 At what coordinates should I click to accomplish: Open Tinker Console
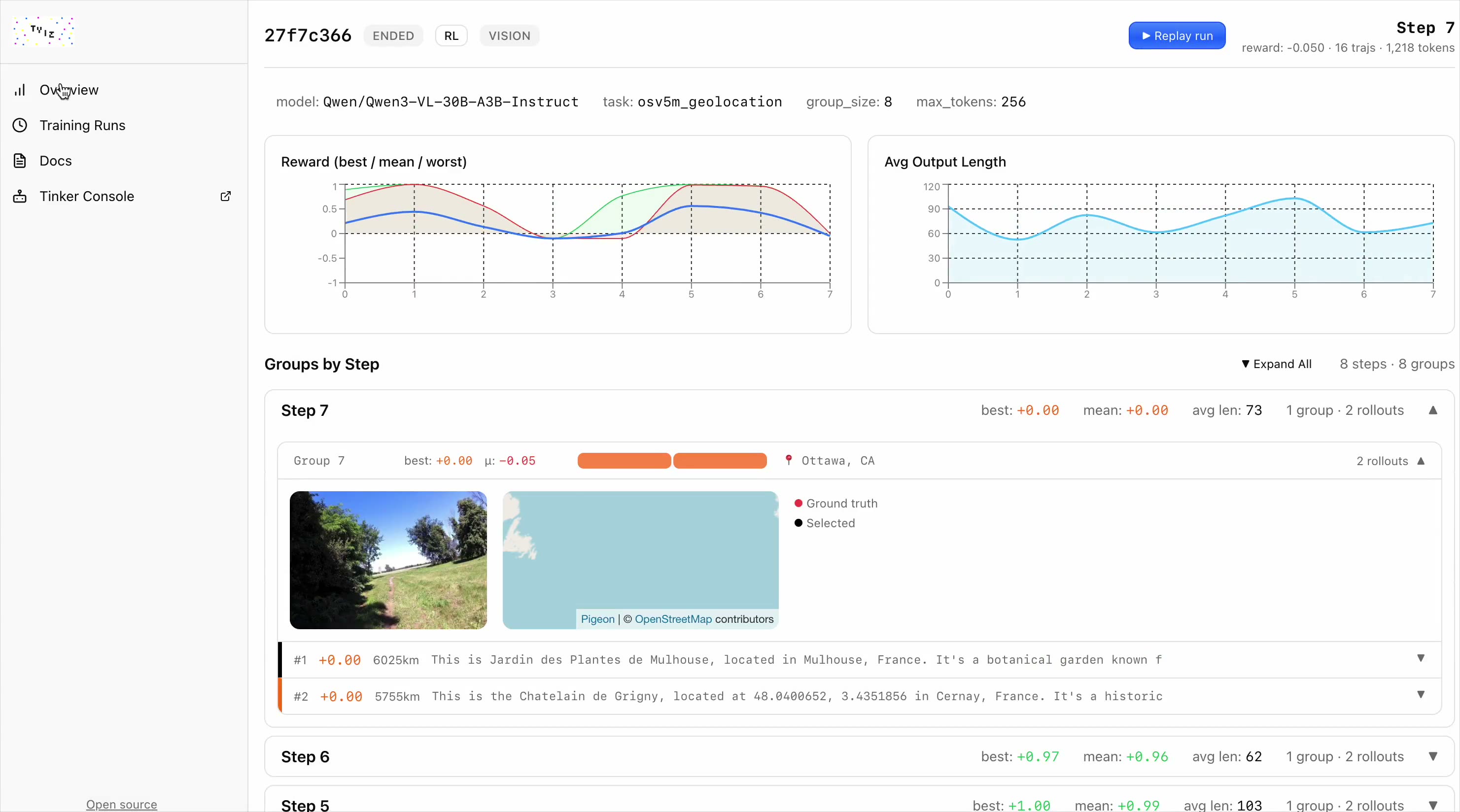pyautogui.click(x=87, y=196)
